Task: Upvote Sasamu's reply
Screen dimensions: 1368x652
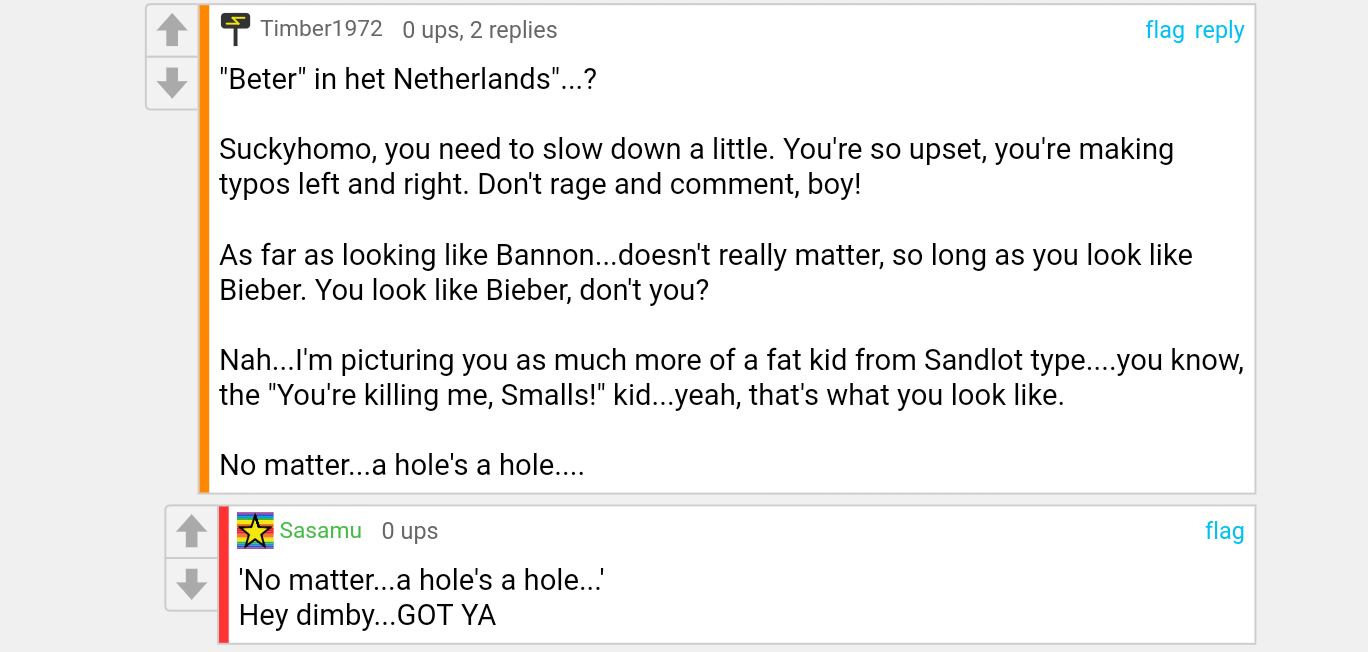Action: [191, 531]
